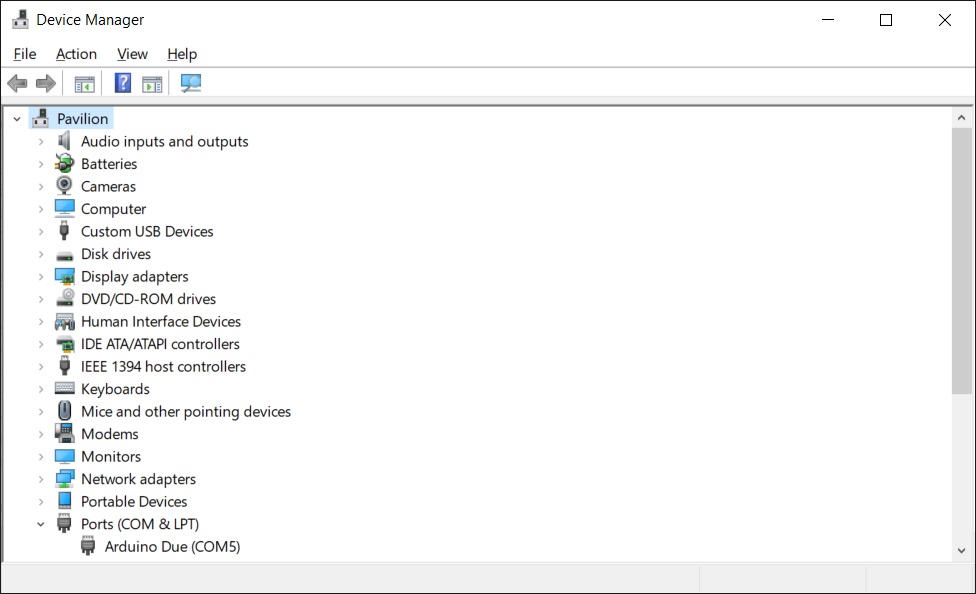Expand the Display adapters node
The width and height of the screenshot is (976, 594).
[x=41, y=277]
